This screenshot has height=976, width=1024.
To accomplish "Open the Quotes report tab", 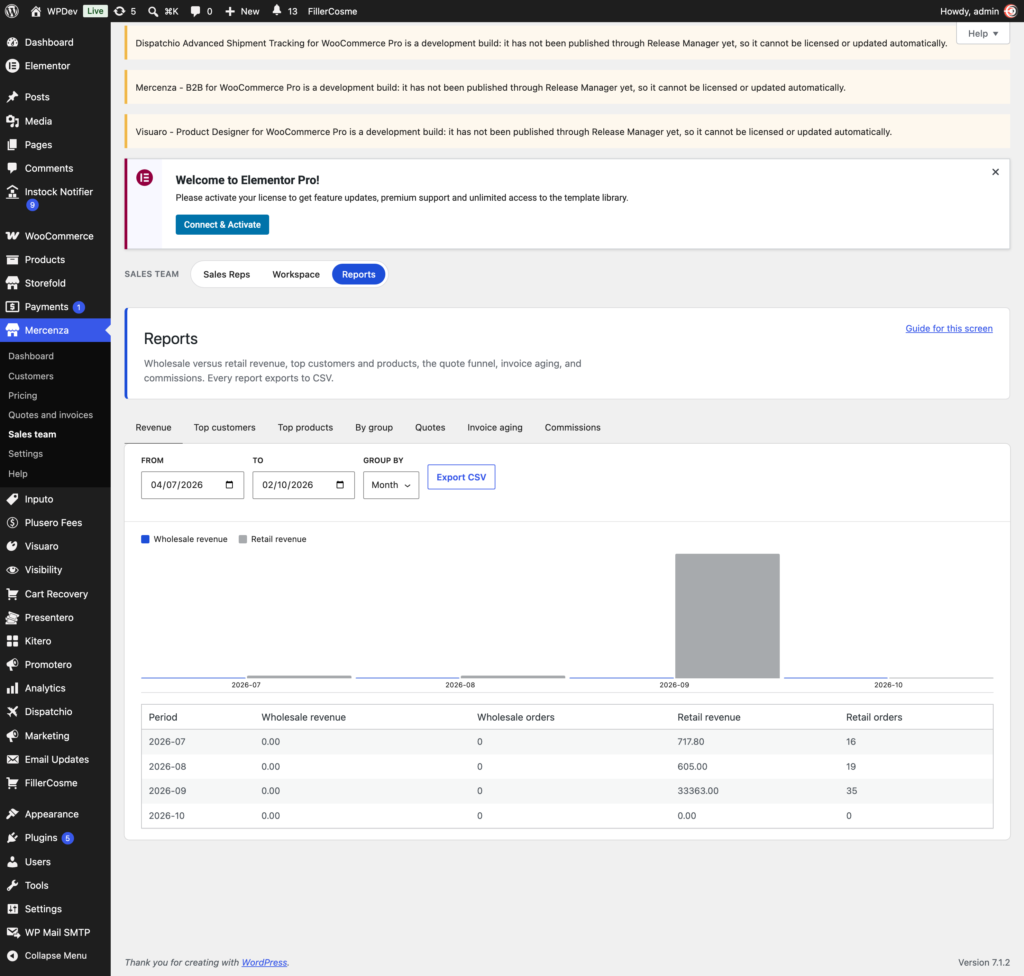I will 430,427.
